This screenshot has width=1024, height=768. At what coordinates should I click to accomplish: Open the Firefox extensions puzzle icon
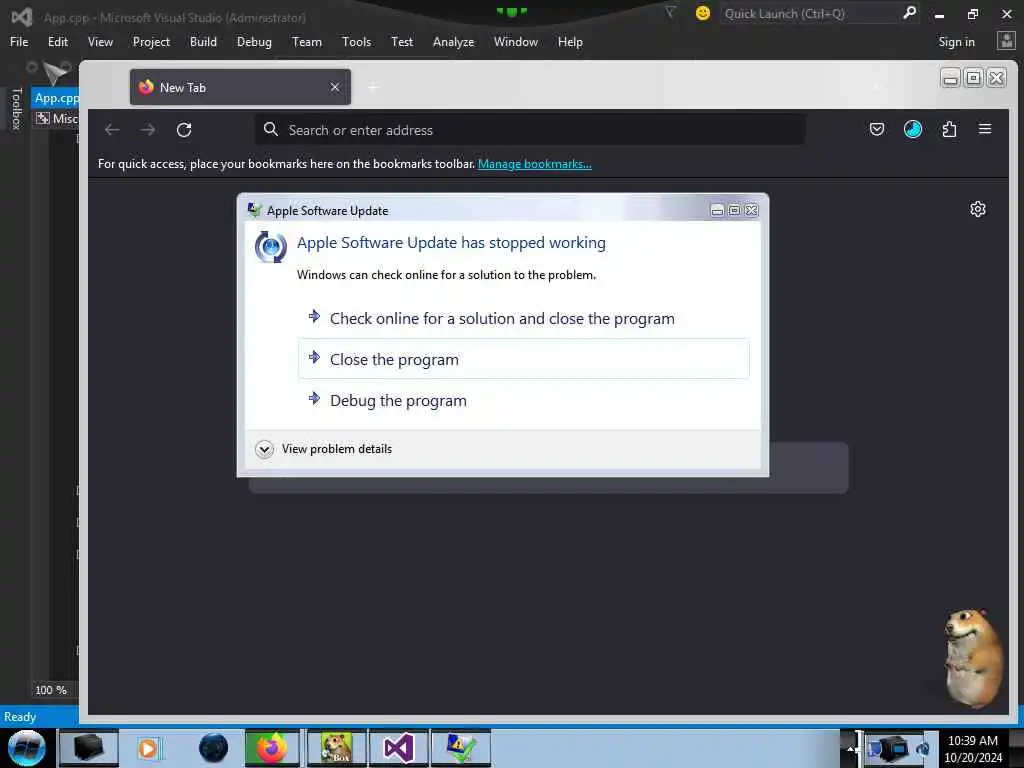click(x=949, y=129)
